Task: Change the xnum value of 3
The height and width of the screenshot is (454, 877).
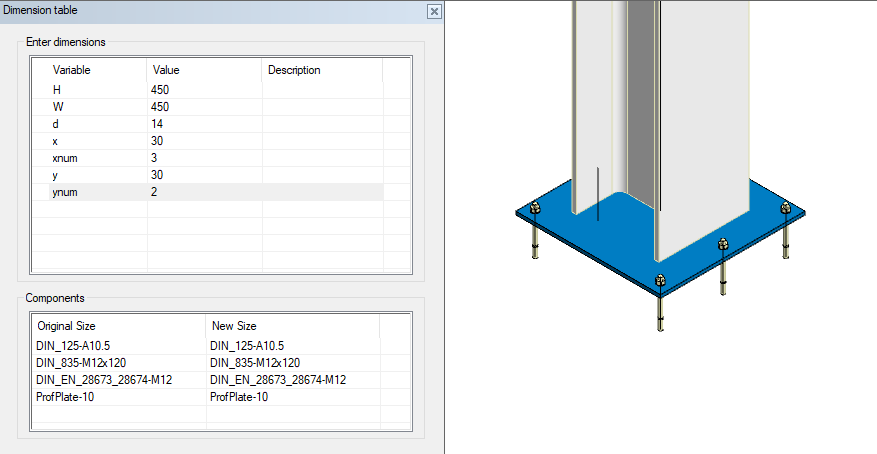Action: [x=154, y=158]
